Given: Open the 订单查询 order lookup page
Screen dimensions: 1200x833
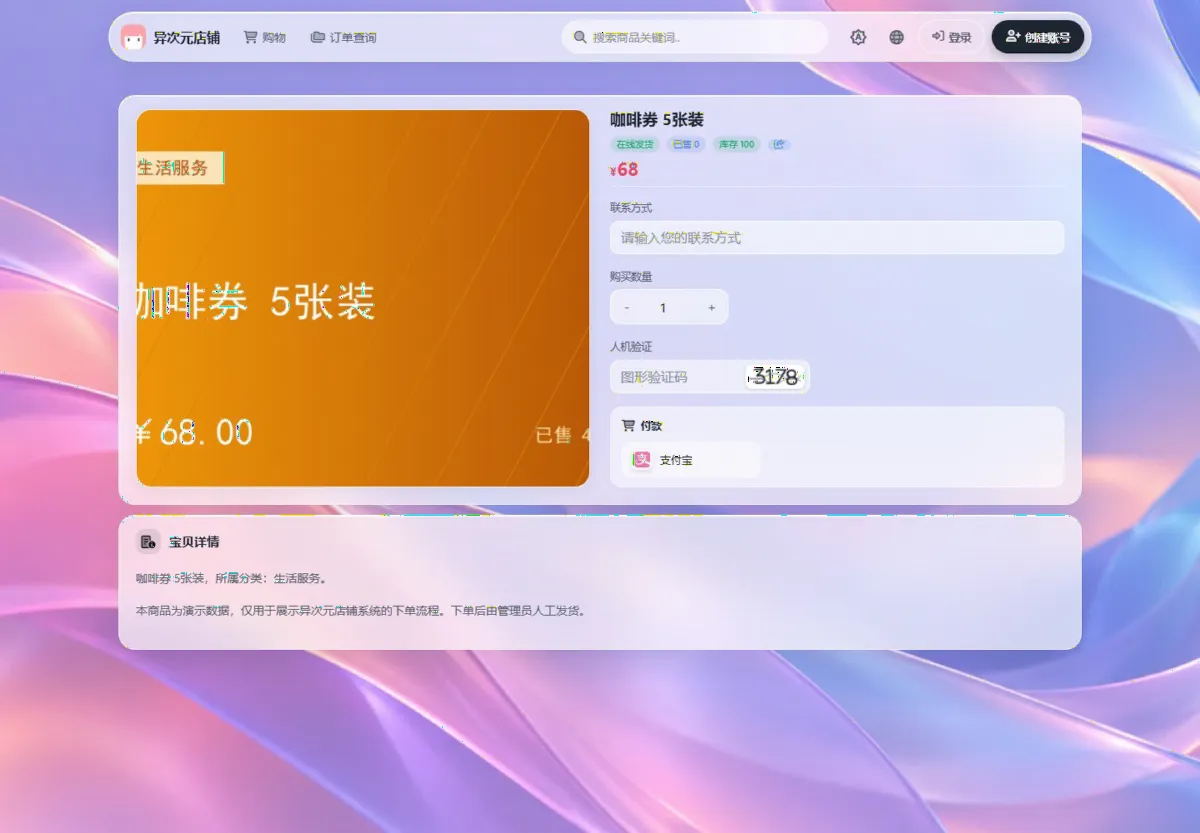Looking at the screenshot, I should 344,38.
